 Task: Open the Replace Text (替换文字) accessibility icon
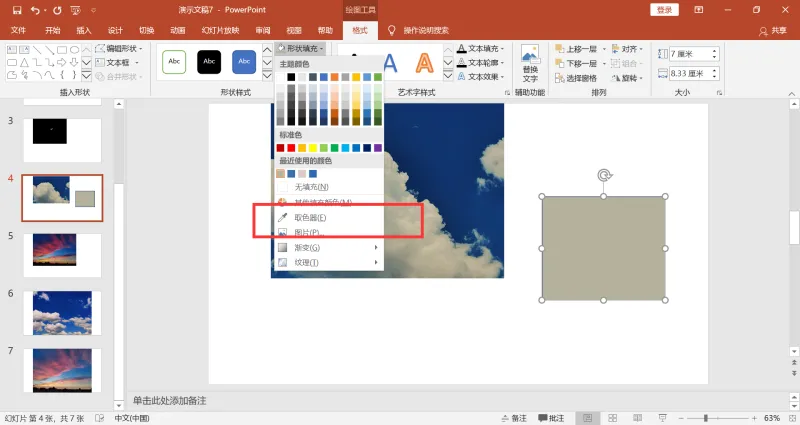(x=530, y=63)
